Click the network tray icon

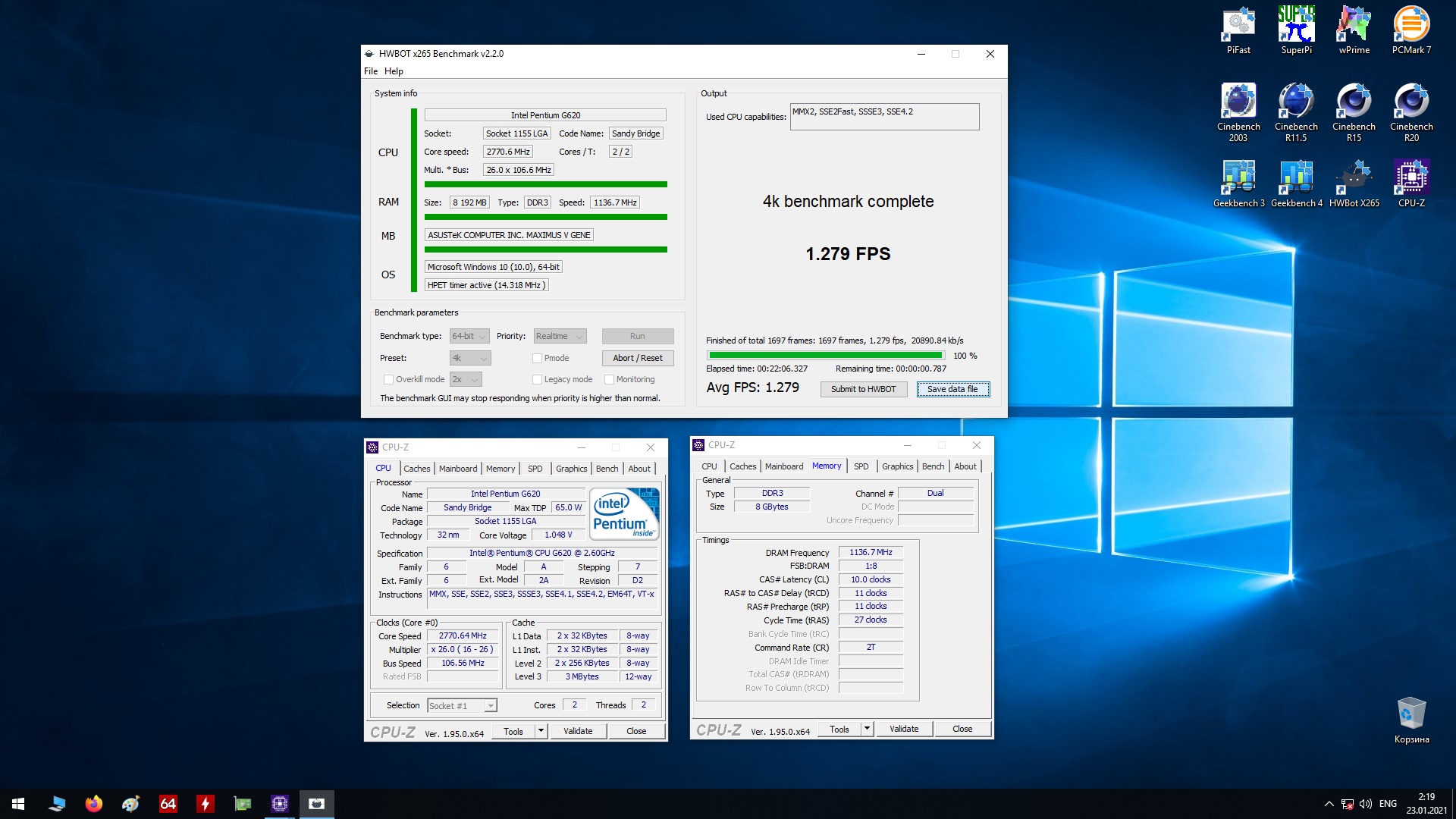(1348, 804)
